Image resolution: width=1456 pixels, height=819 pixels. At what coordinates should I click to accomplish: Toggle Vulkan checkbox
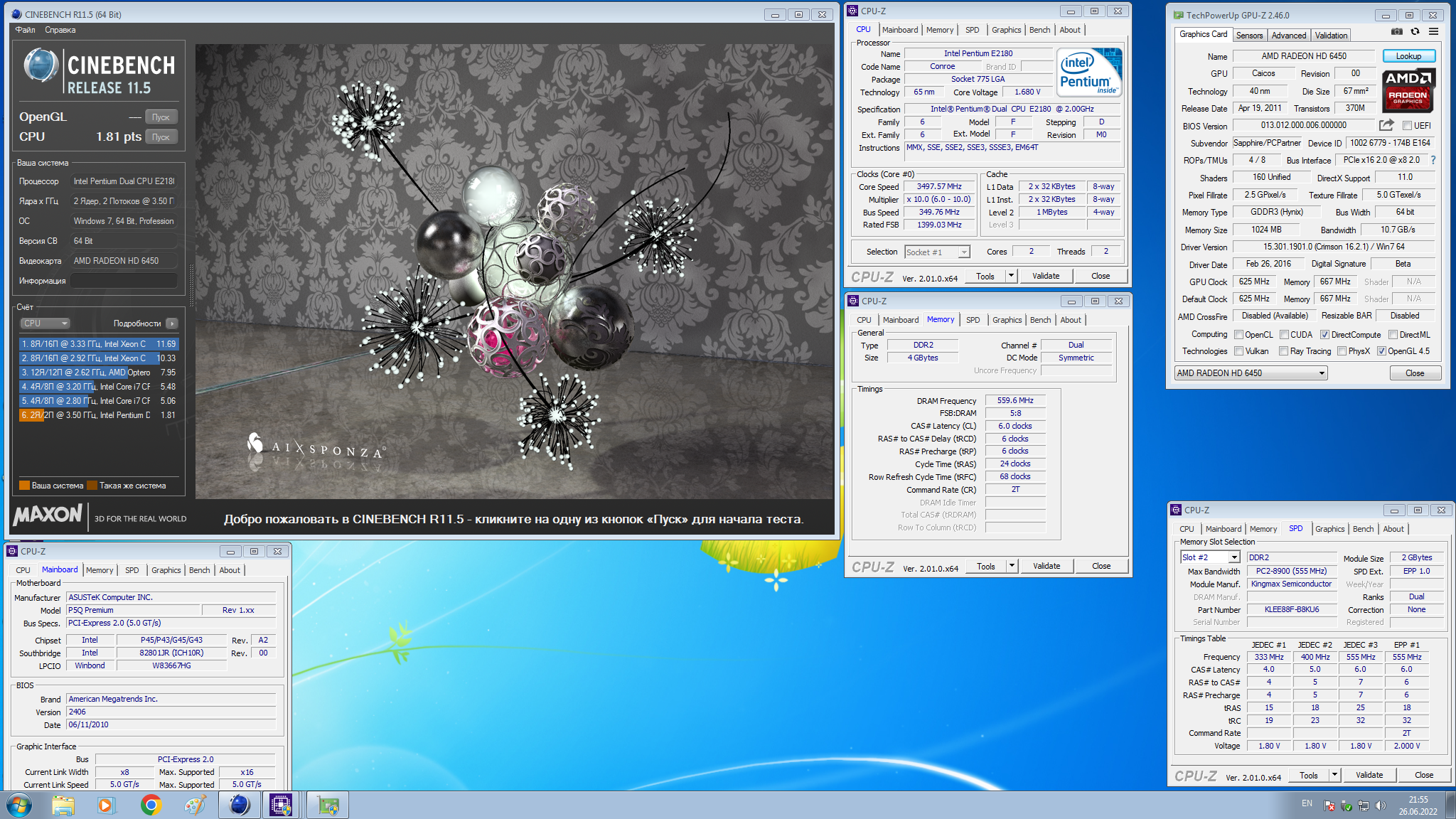tap(1238, 351)
